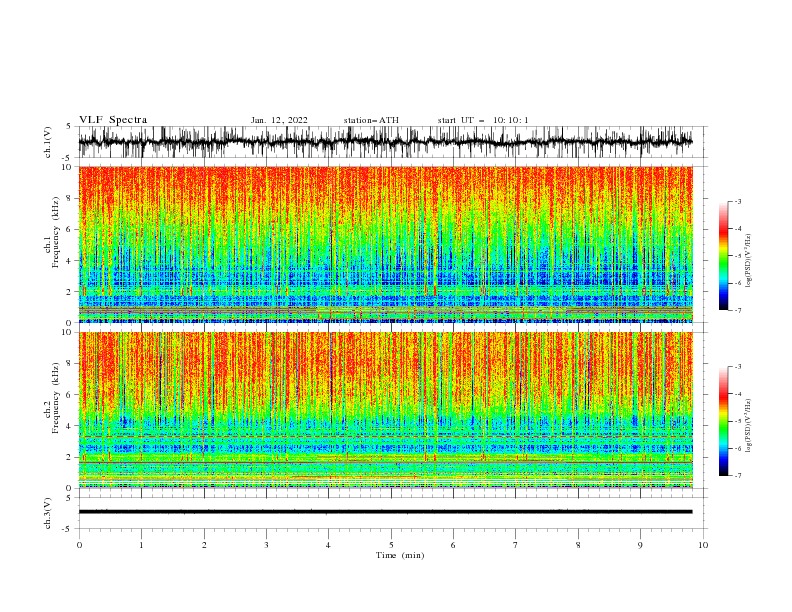
Task: Click the "Time (min)" axis label
Action: click(x=400, y=555)
